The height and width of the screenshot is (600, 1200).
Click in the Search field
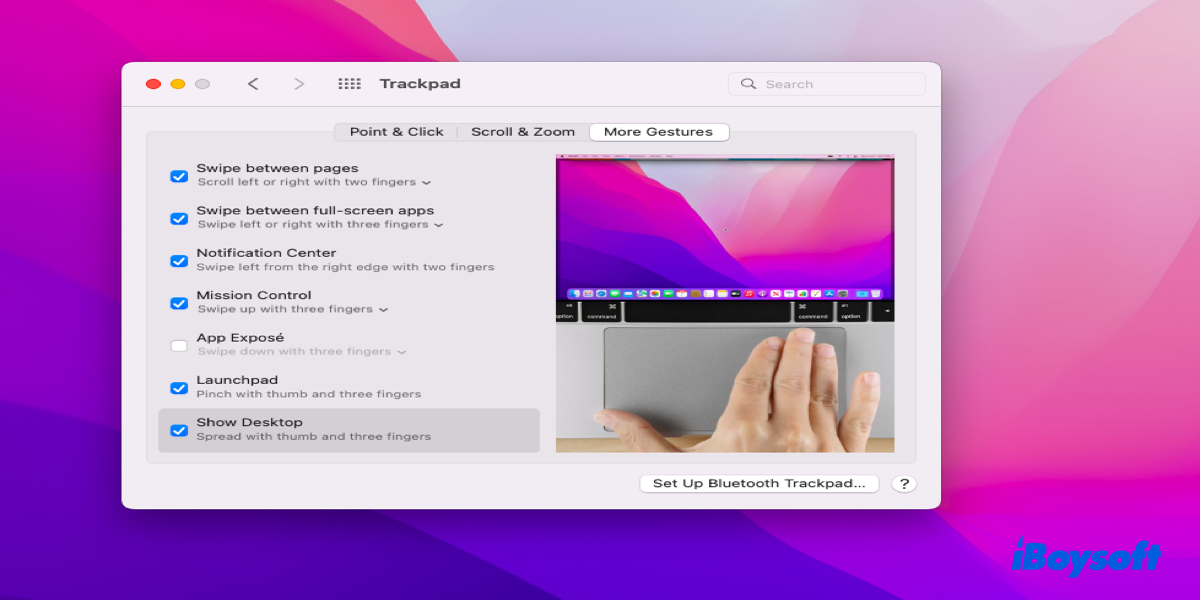pyautogui.click(x=827, y=84)
